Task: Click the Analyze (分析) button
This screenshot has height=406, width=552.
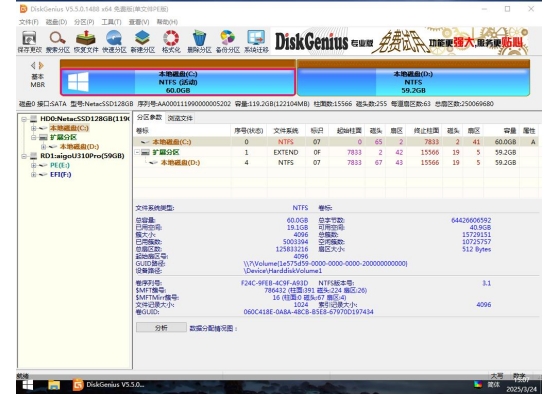Action: (161, 328)
